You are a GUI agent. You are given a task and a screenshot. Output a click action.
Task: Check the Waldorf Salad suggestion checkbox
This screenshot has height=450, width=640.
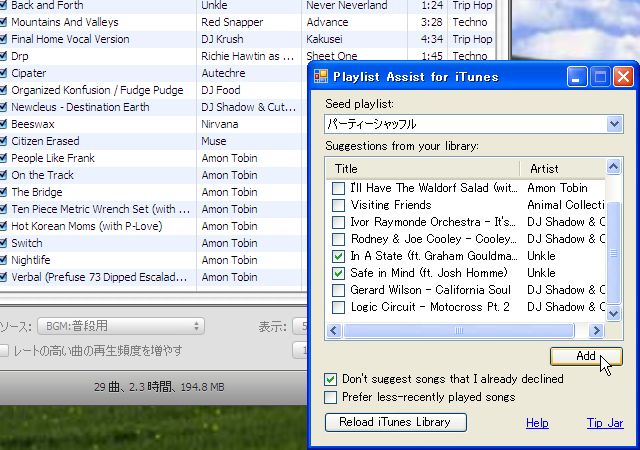[x=338, y=188]
